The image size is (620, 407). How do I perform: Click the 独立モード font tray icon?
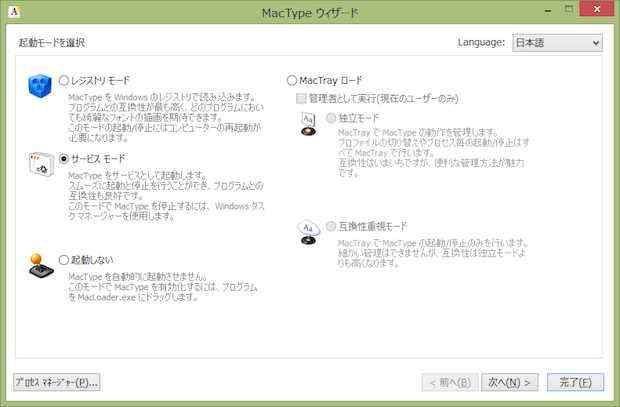pos(308,123)
